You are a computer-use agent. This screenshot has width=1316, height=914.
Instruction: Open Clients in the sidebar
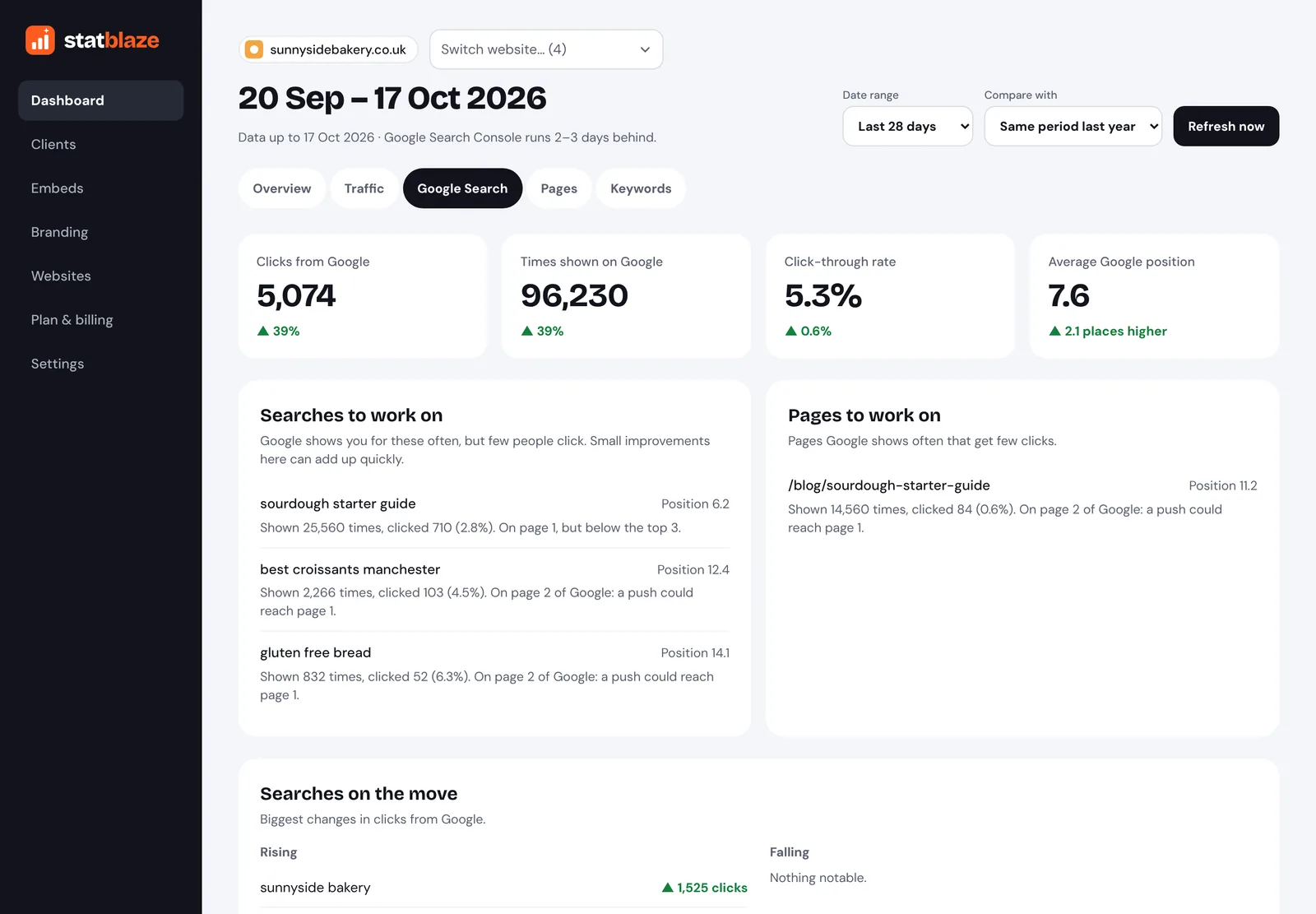click(100, 144)
